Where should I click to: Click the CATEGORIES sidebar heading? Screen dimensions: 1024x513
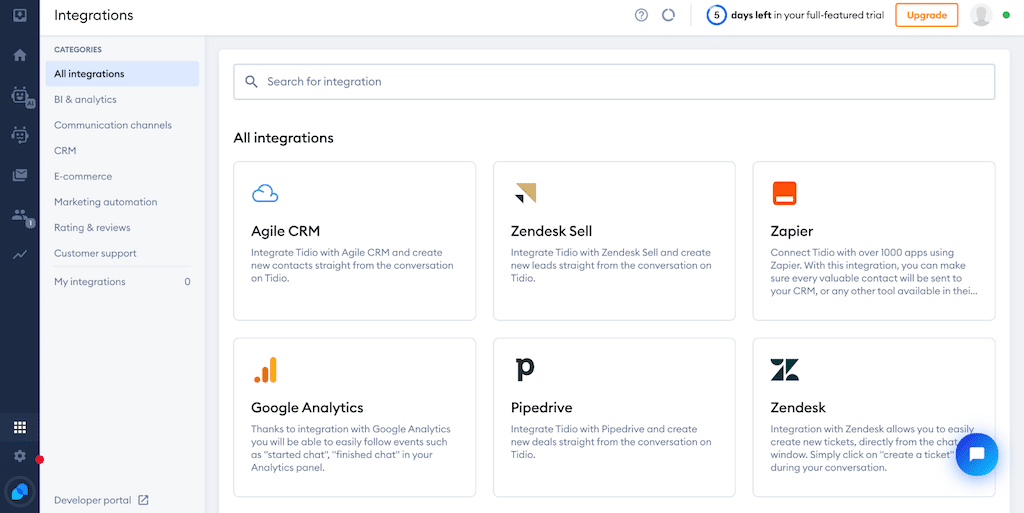[x=78, y=50]
